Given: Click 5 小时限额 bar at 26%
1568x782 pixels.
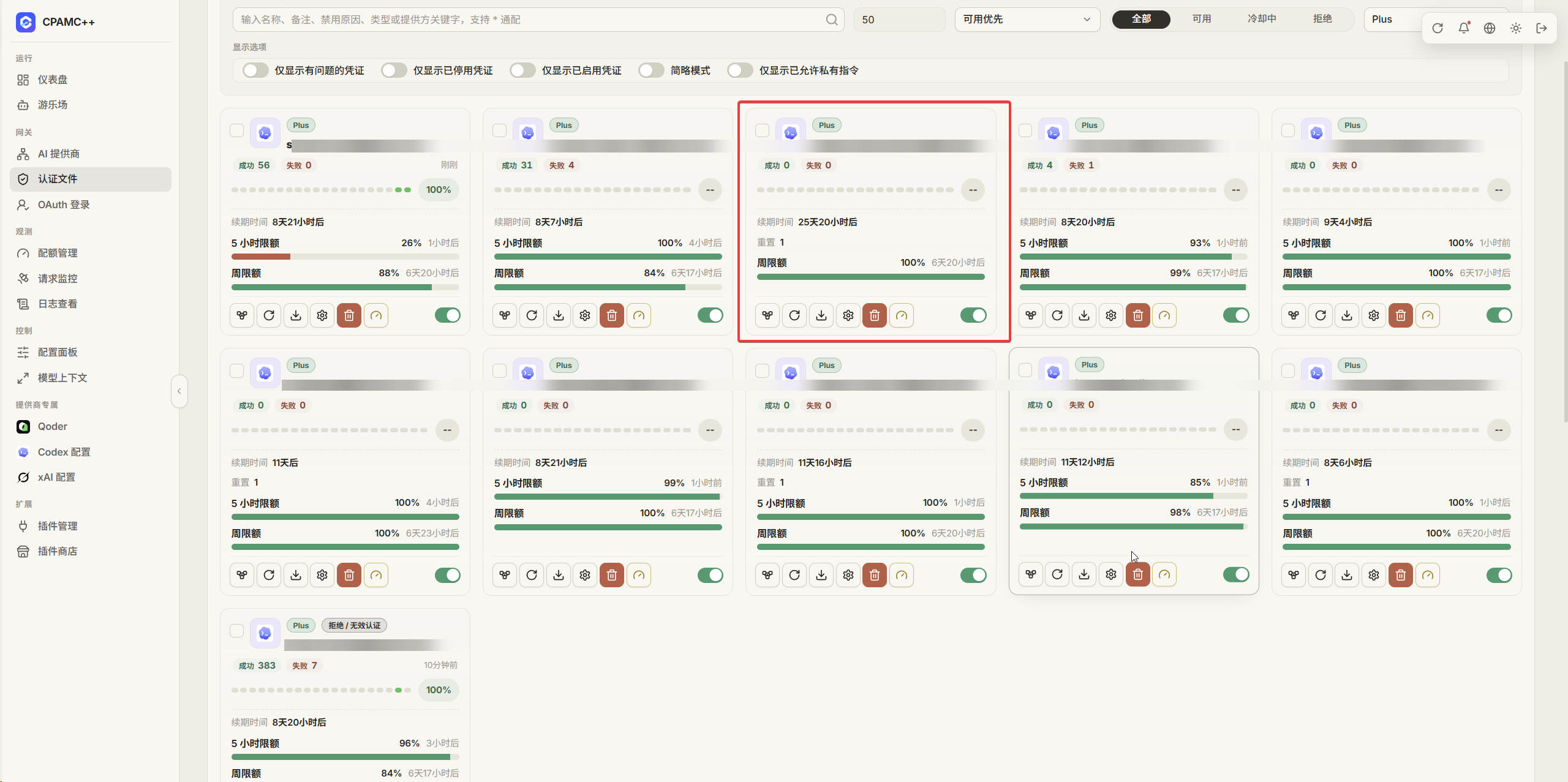Looking at the screenshot, I should point(345,257).
